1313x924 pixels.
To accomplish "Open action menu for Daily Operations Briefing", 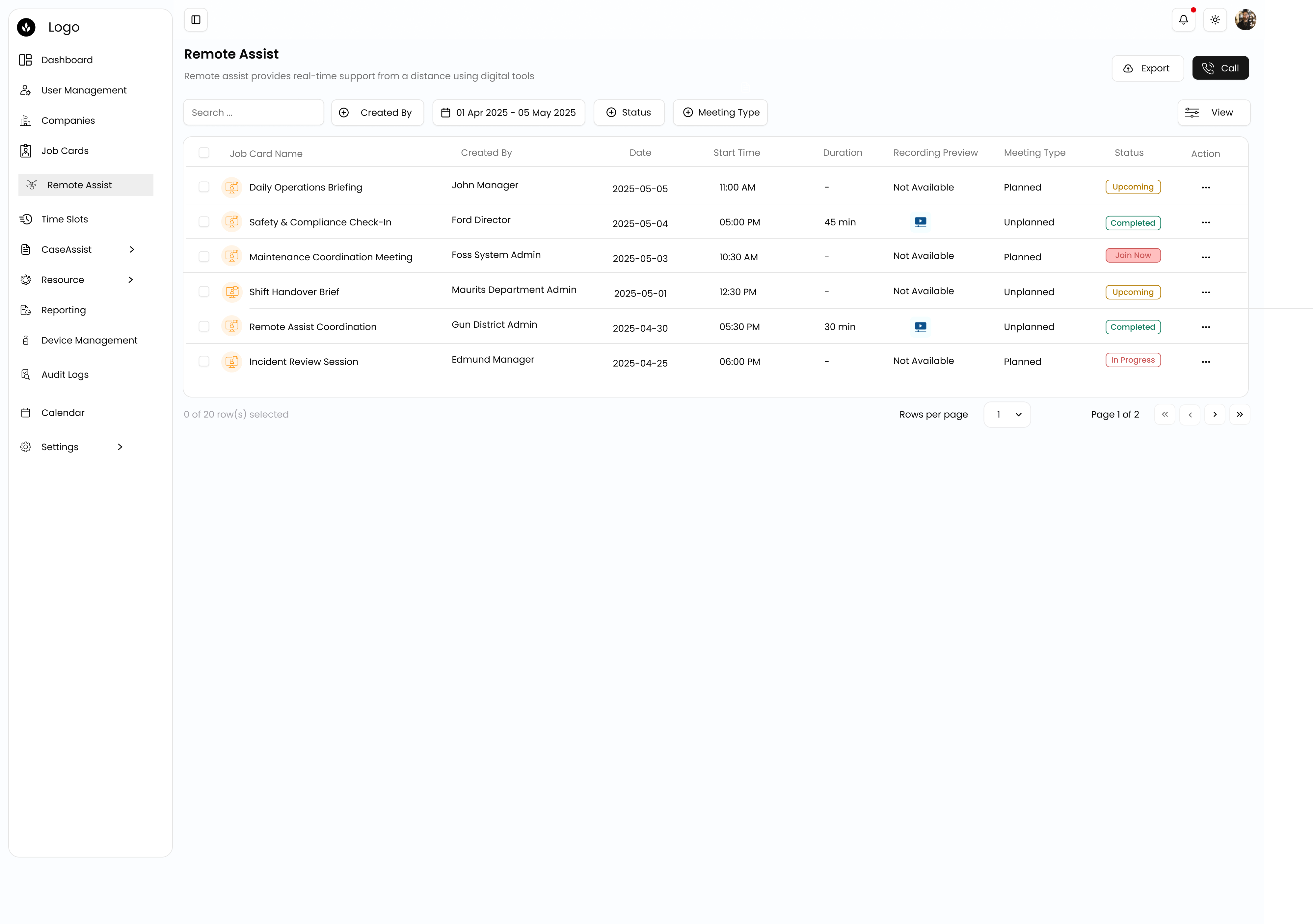I will click(x=1205, y=188).
